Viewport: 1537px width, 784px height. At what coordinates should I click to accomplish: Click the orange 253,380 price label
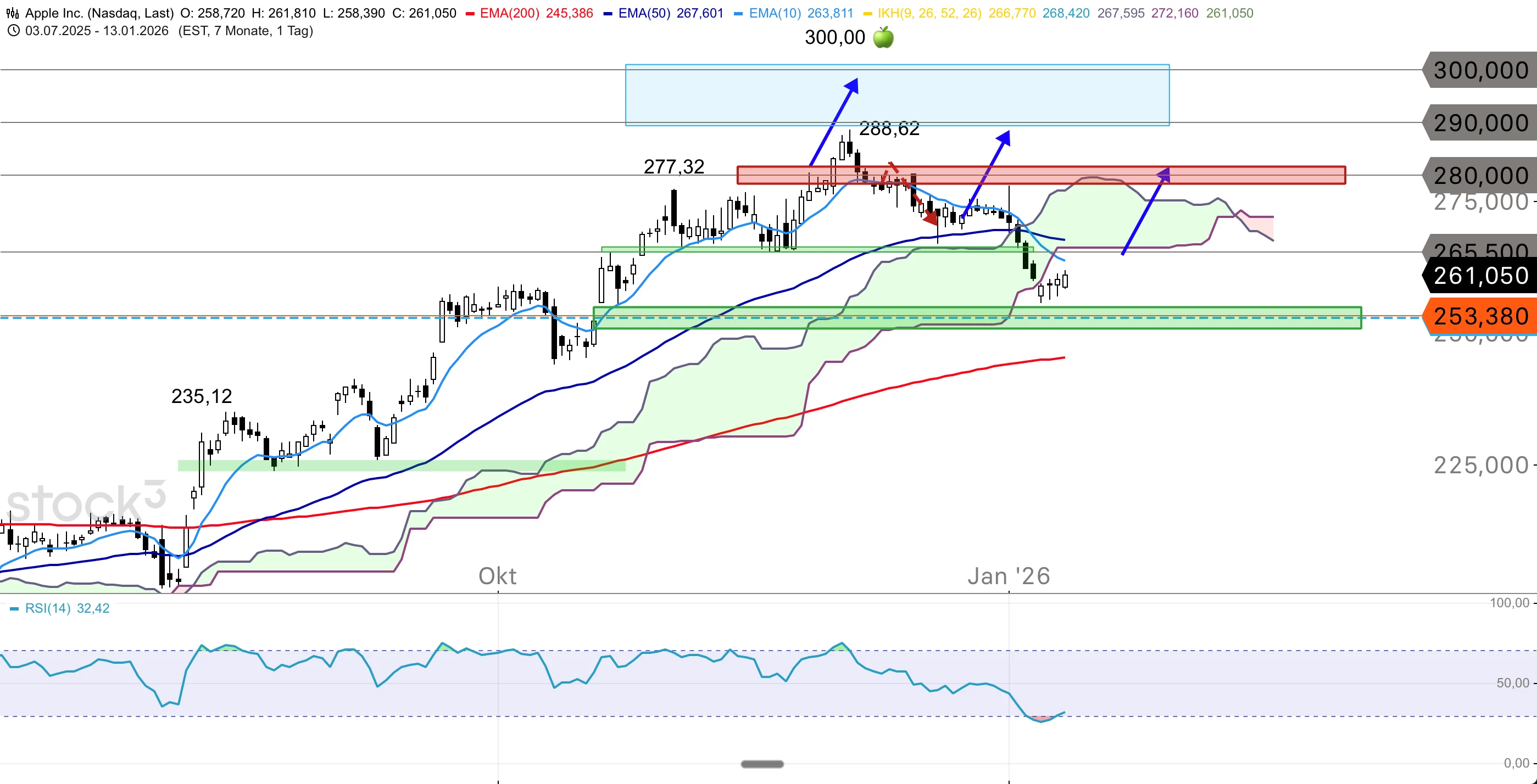pyautogui.click(x=1480, y=317)
